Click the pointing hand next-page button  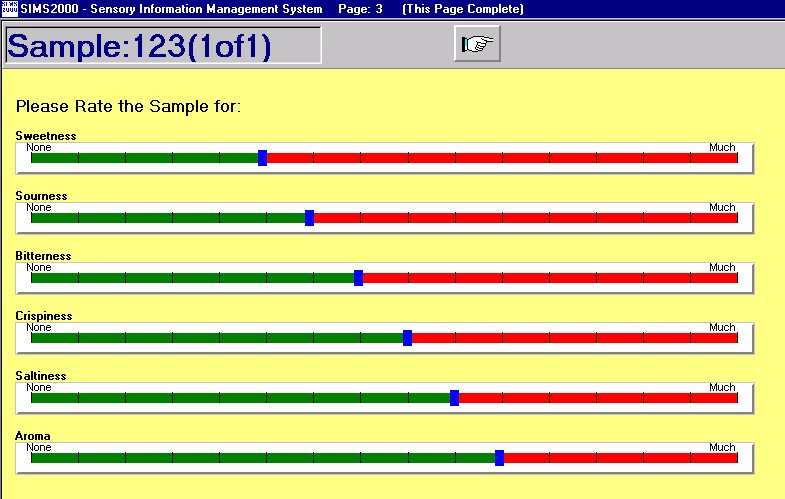(x=477, y=44)
